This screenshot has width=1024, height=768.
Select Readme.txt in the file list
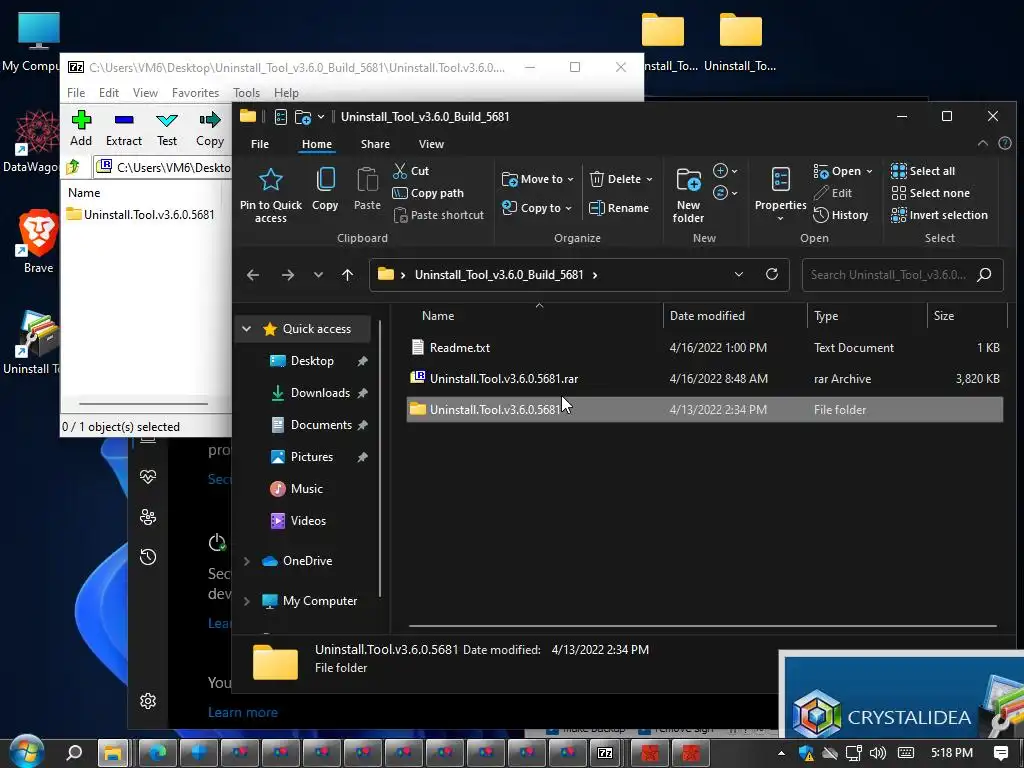click(x=705, y=347)
